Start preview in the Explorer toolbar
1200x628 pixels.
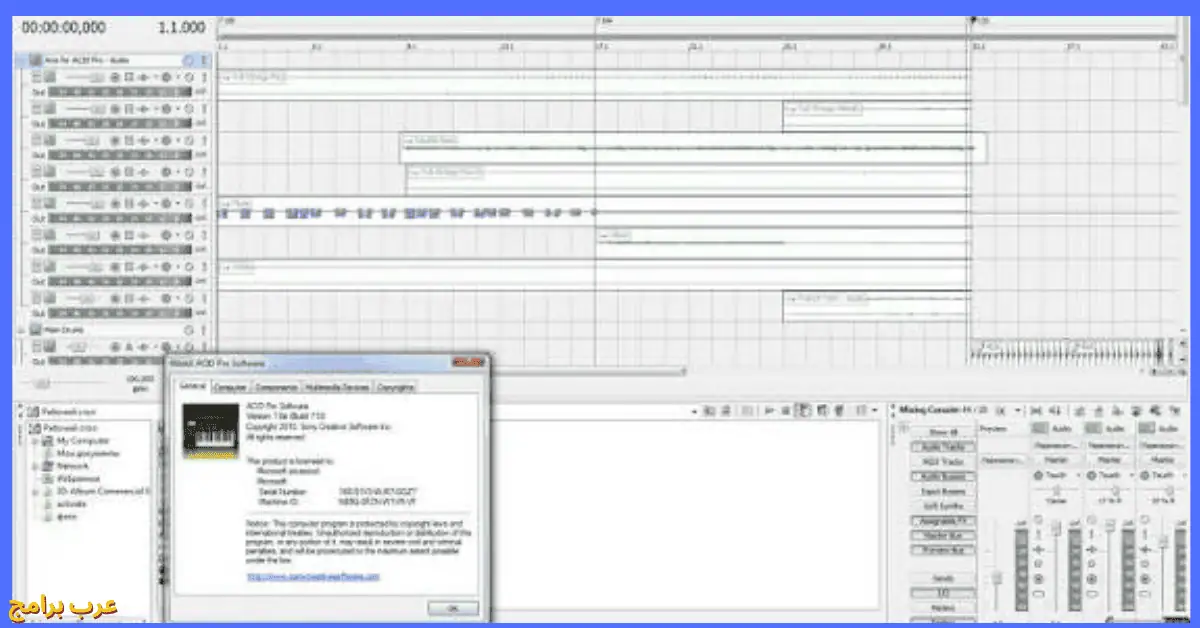(767, 410)
